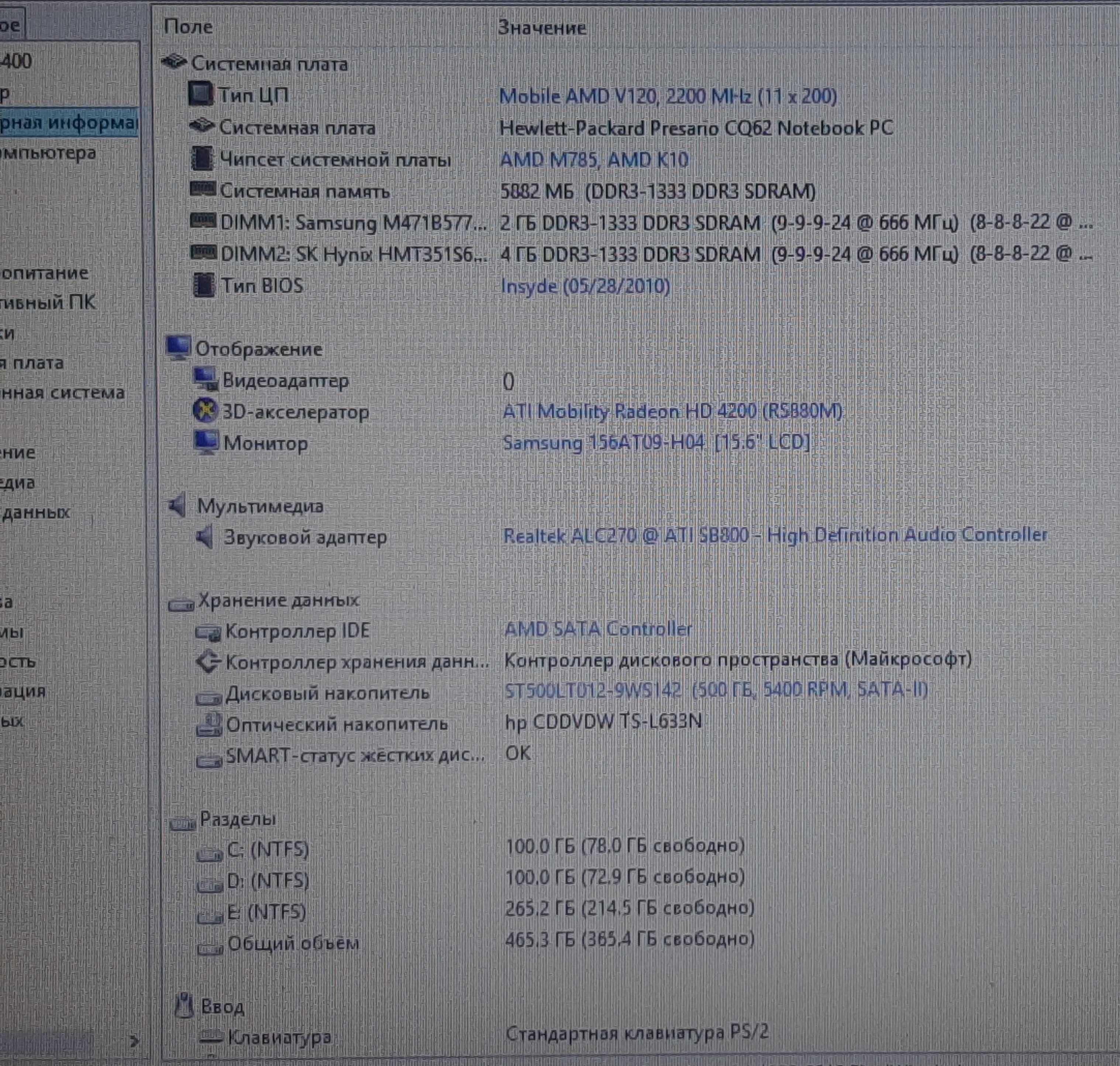The height and width of the screenshot is (1066, 1120).
Task: Click the drive icon next to SMART-статус
Action: click(209, 760)
